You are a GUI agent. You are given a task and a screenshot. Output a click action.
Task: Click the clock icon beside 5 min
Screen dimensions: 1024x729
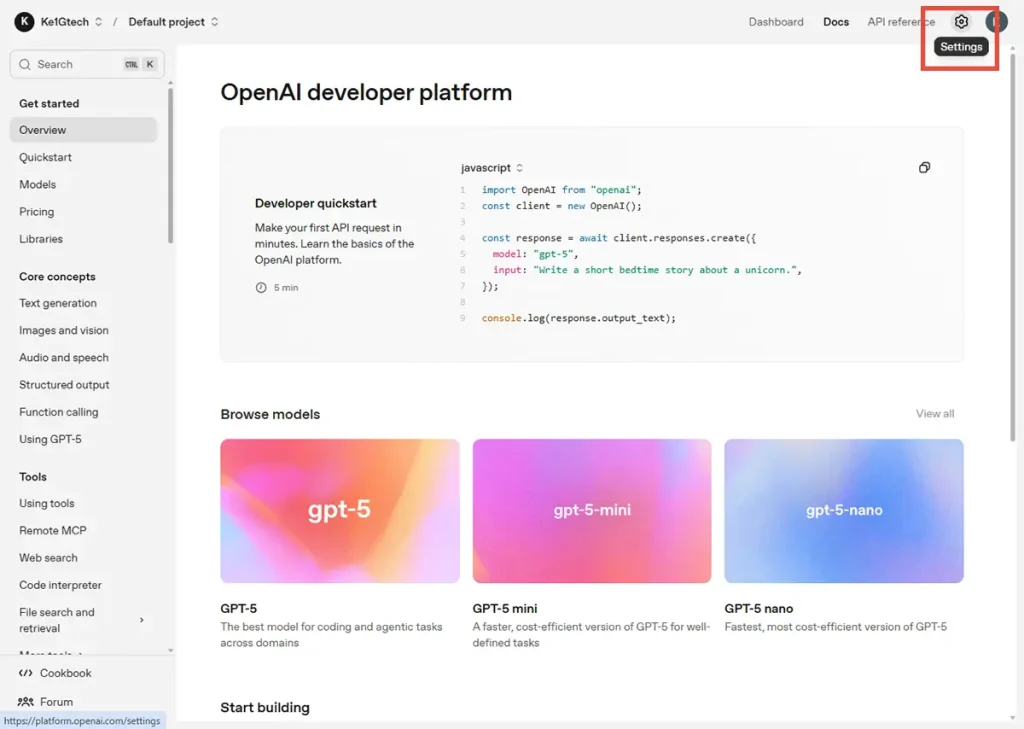[261, 287]
